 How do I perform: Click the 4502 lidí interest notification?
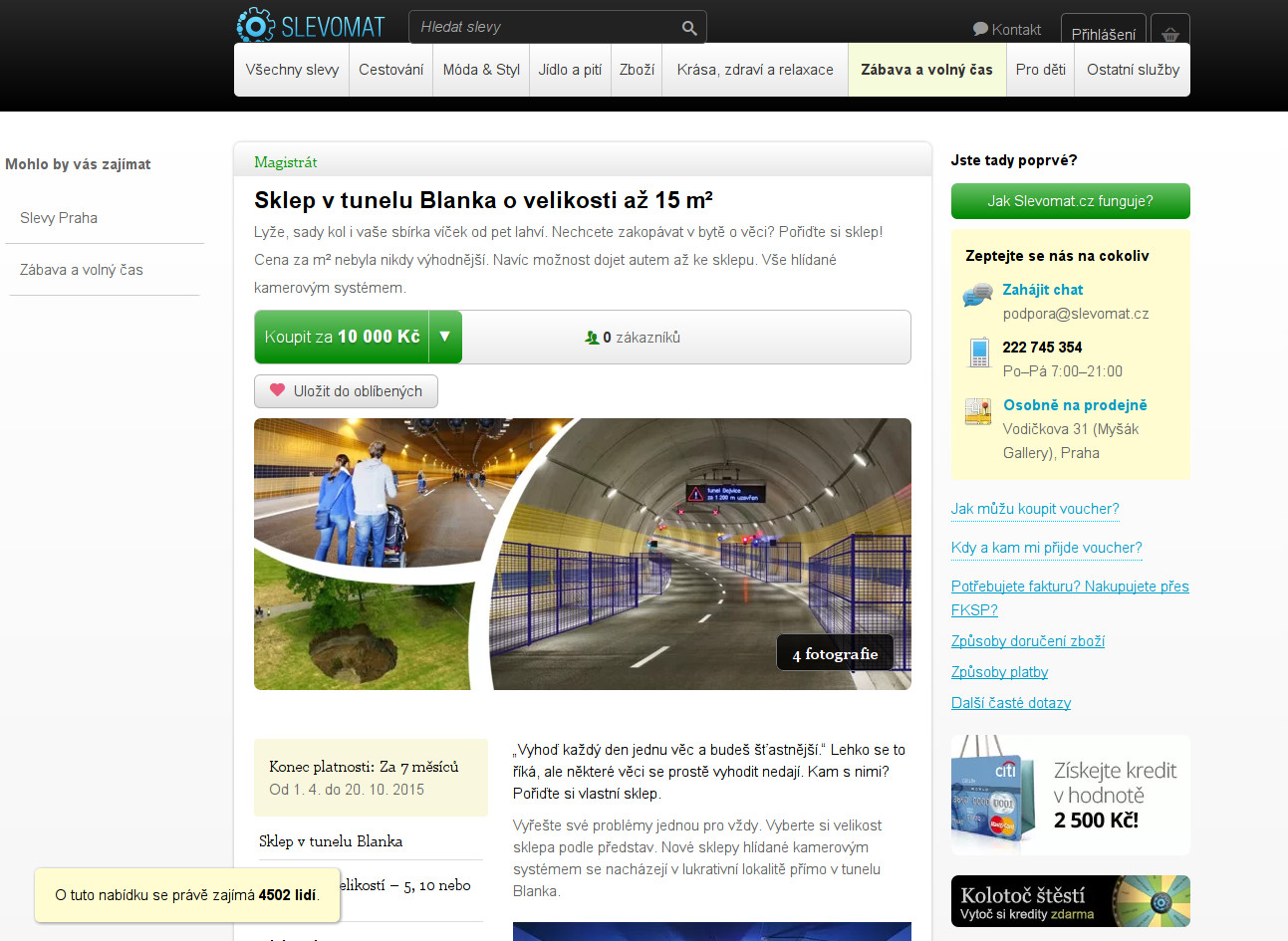pyautogui.click(x=187, y=895)
